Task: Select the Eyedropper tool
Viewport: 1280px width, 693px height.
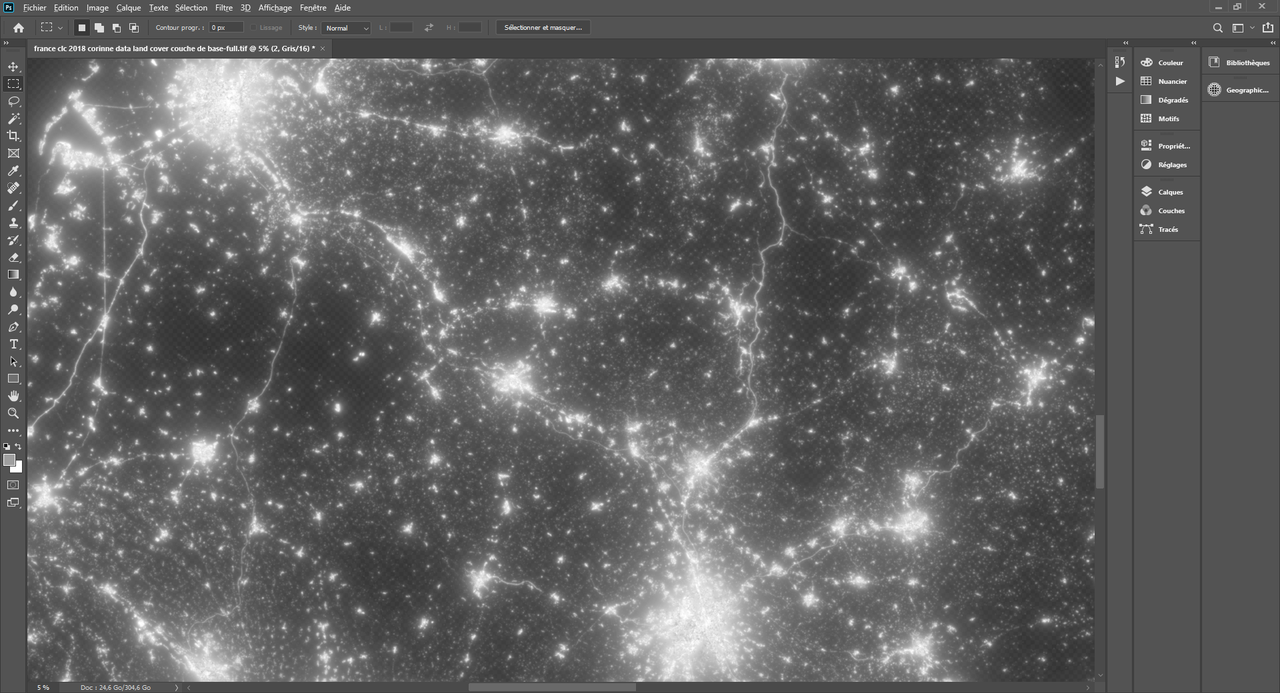Action: click(x=13, y=171)
